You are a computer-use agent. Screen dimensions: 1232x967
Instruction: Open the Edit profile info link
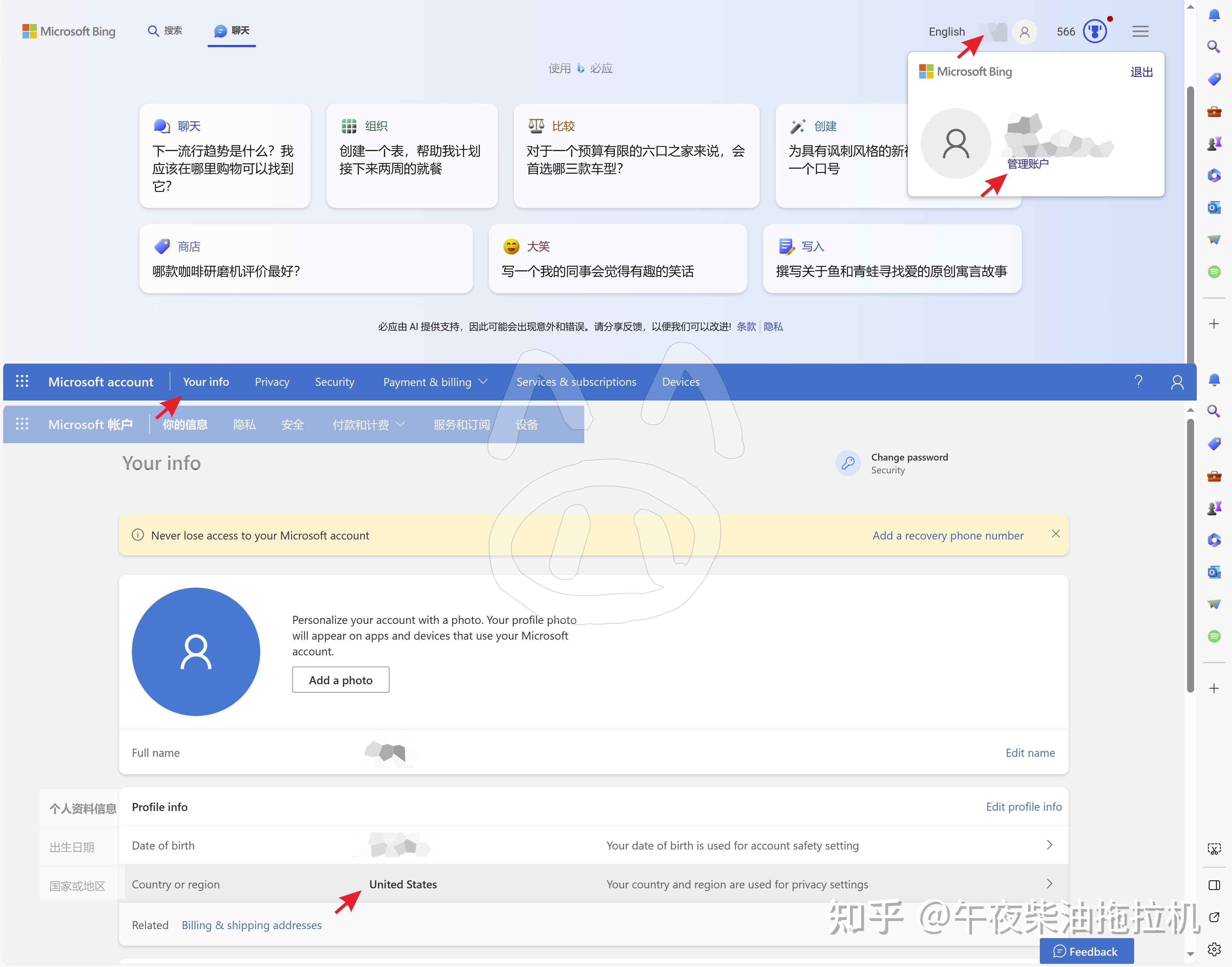[1024, 807]
